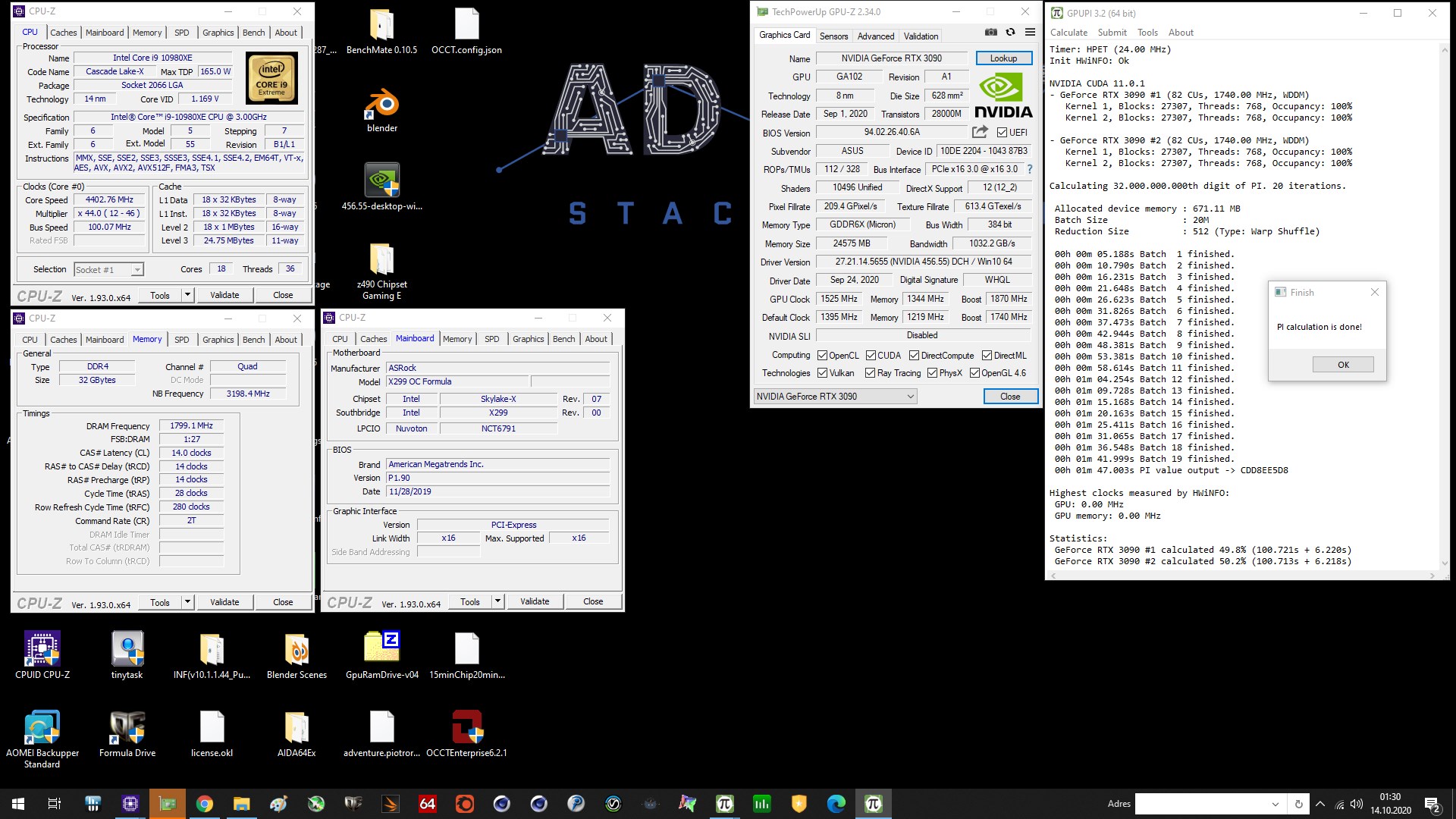Screen dimensions: 1456x819
Task: Open Submit menu in GPUPI
Action: pyautogui.click(x=1112, y=33)
